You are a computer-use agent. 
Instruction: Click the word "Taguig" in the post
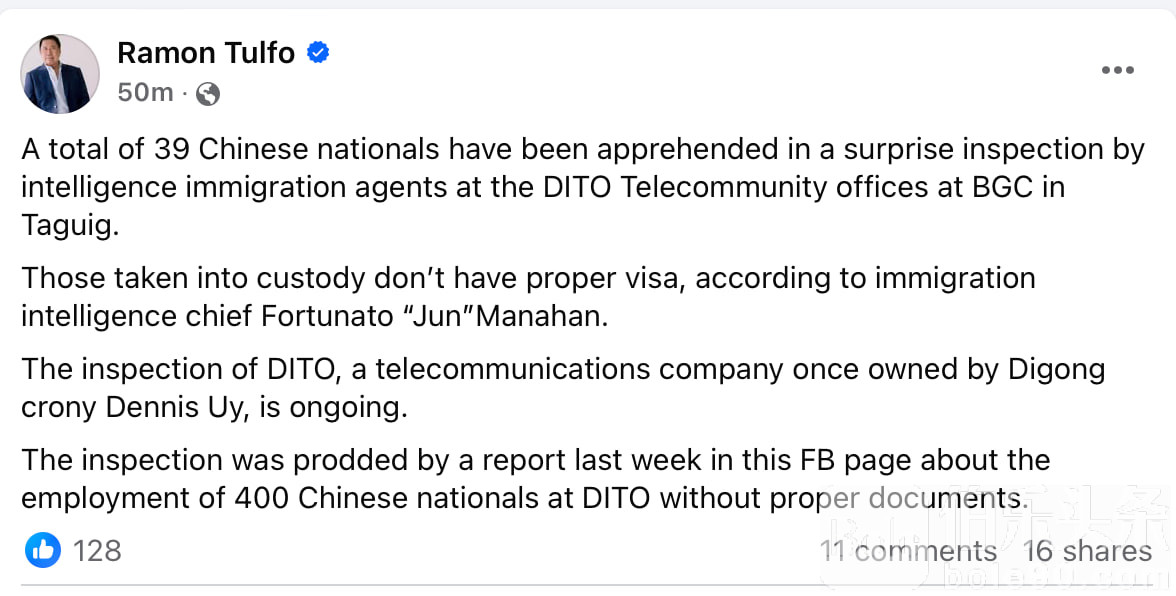pos(66,225)
